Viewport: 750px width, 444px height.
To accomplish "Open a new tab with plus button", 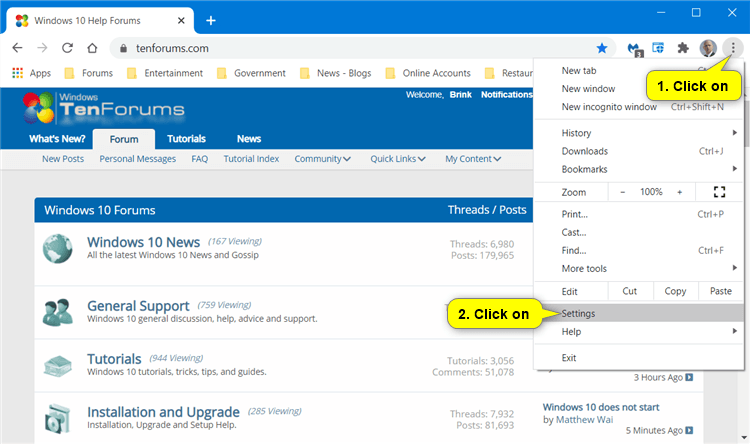I will click(x=210, y=21).
